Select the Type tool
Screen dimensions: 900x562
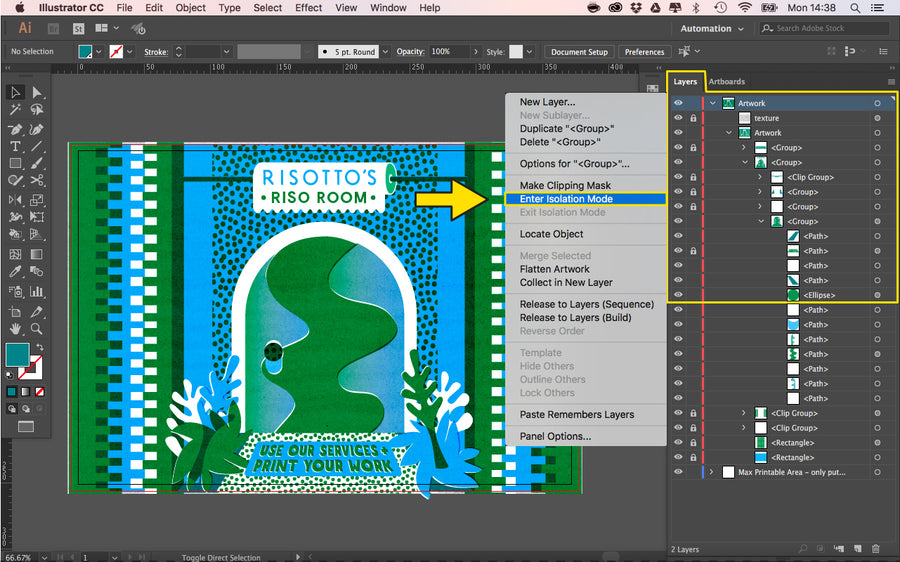click(15, 146)
